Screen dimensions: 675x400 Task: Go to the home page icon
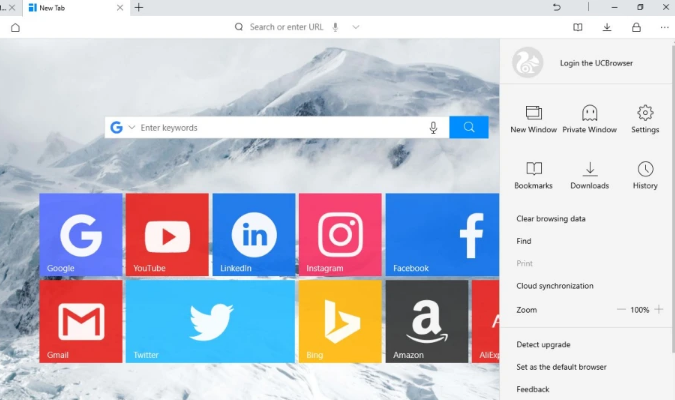(x=15, y=28)
